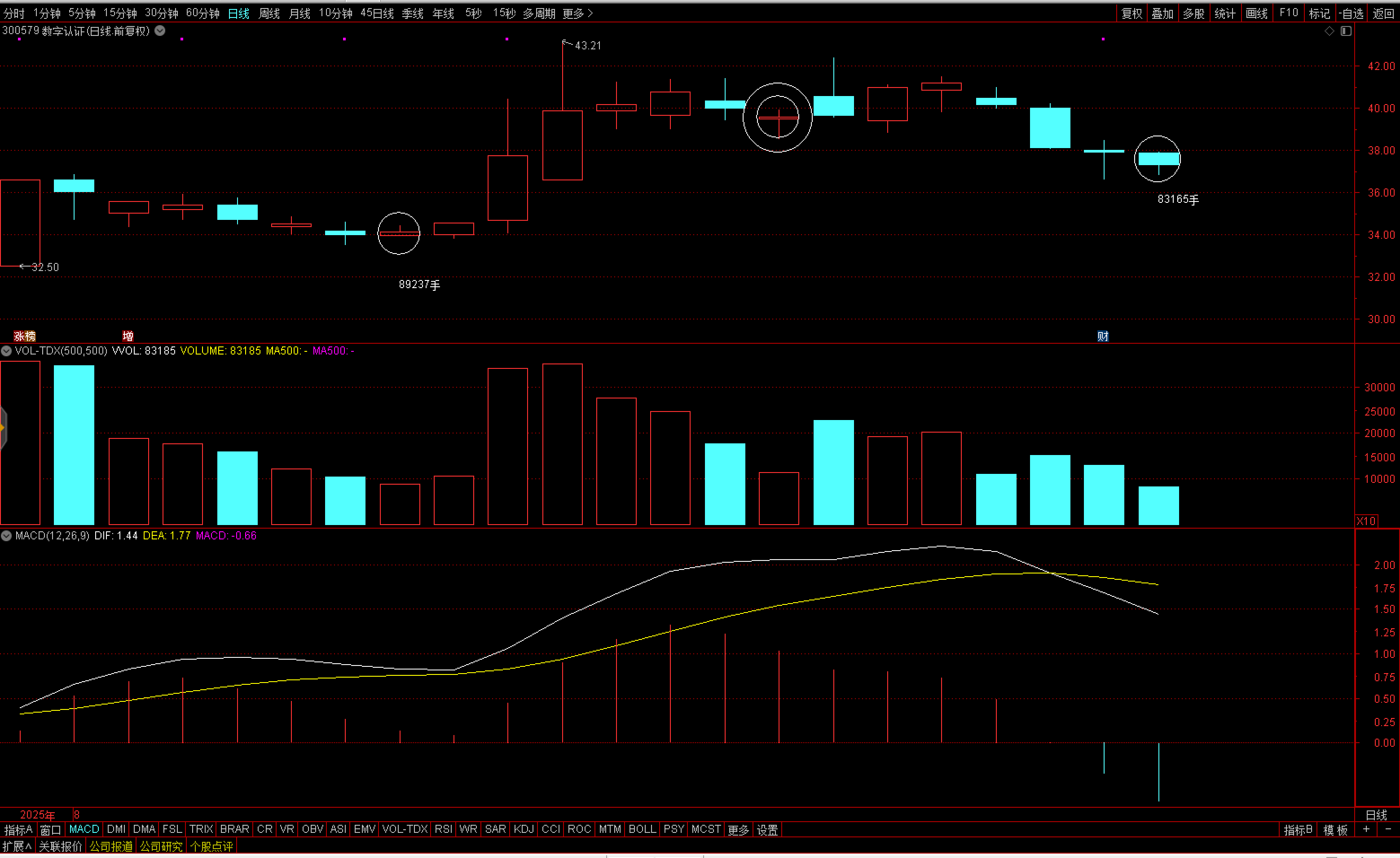Collapse the 扩展 extension panel
This screenshot has width=1400, height=858.
tap(17, 846)
